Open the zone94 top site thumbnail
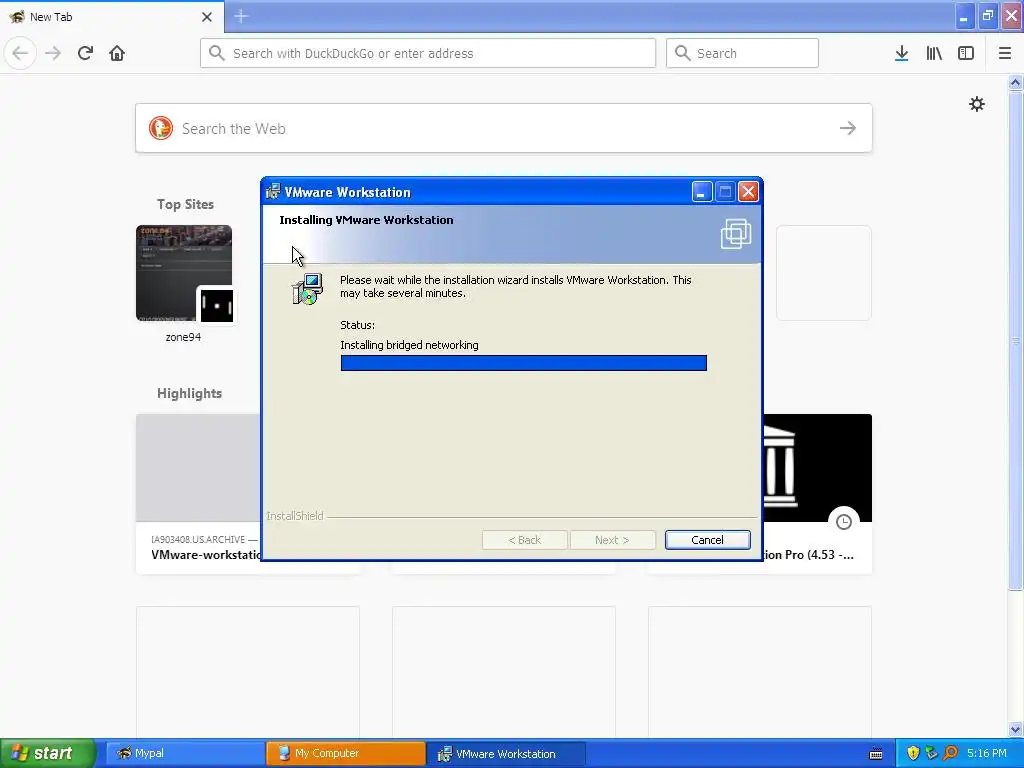Viewport: 1024px width, 768px height. coord(184,274)
